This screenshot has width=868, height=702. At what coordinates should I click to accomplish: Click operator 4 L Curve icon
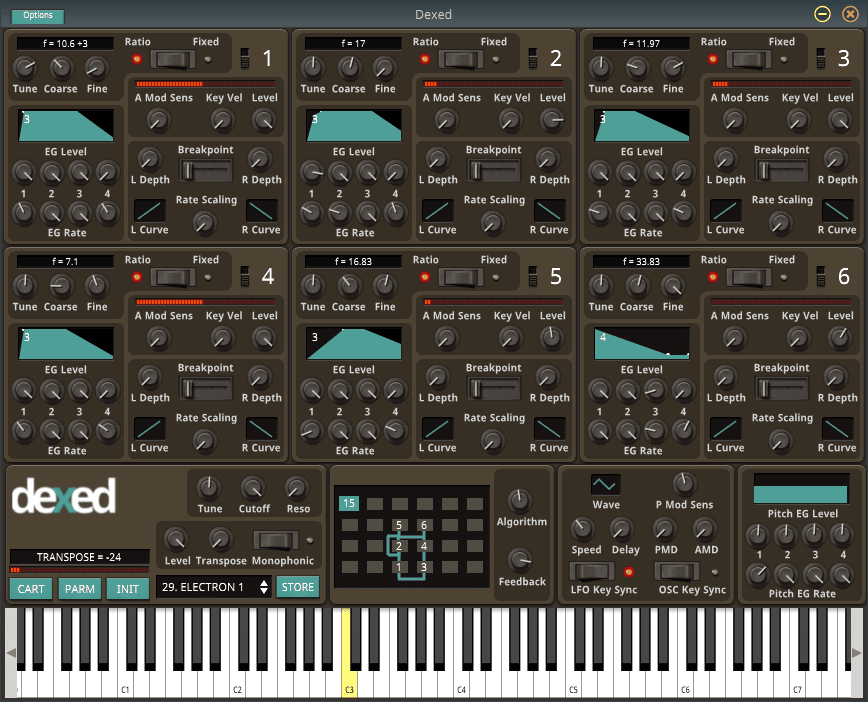coord(149,429)
